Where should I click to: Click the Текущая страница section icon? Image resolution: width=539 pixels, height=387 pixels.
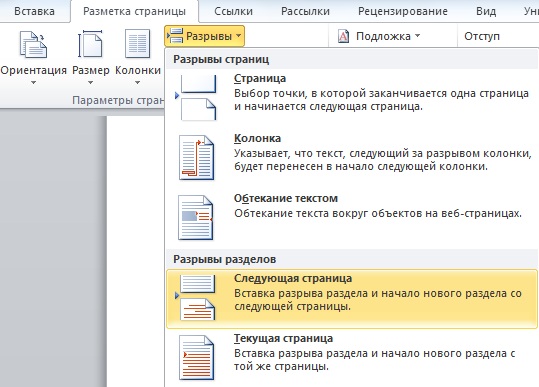(x=196, y=357)
